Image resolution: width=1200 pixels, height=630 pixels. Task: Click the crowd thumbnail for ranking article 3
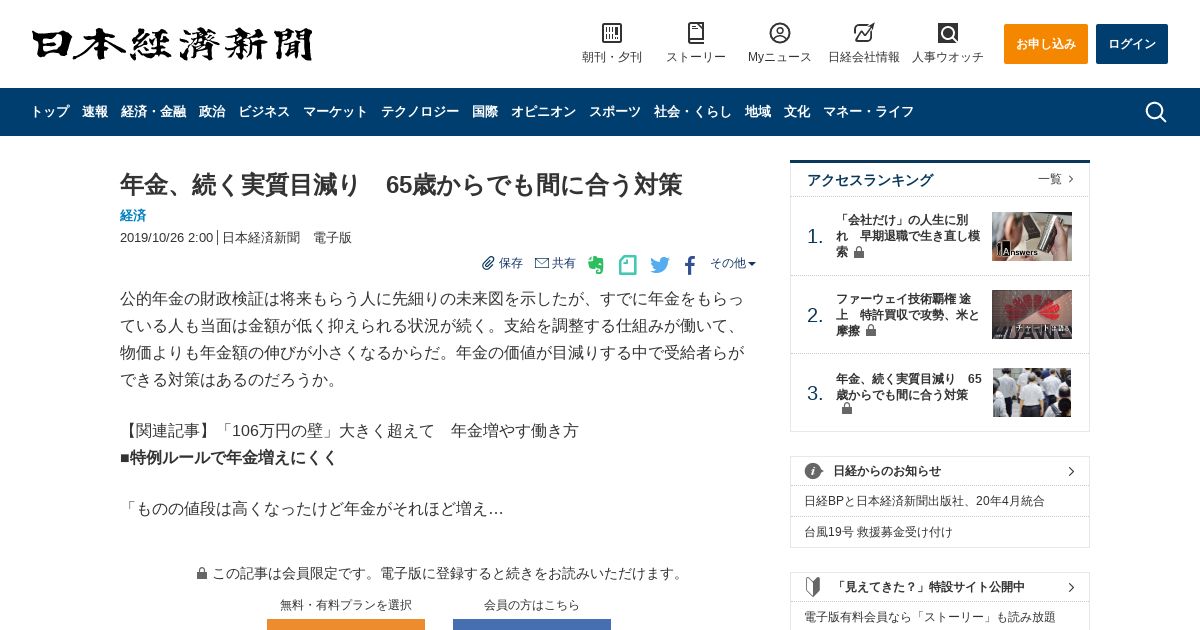click(1032, 393)
